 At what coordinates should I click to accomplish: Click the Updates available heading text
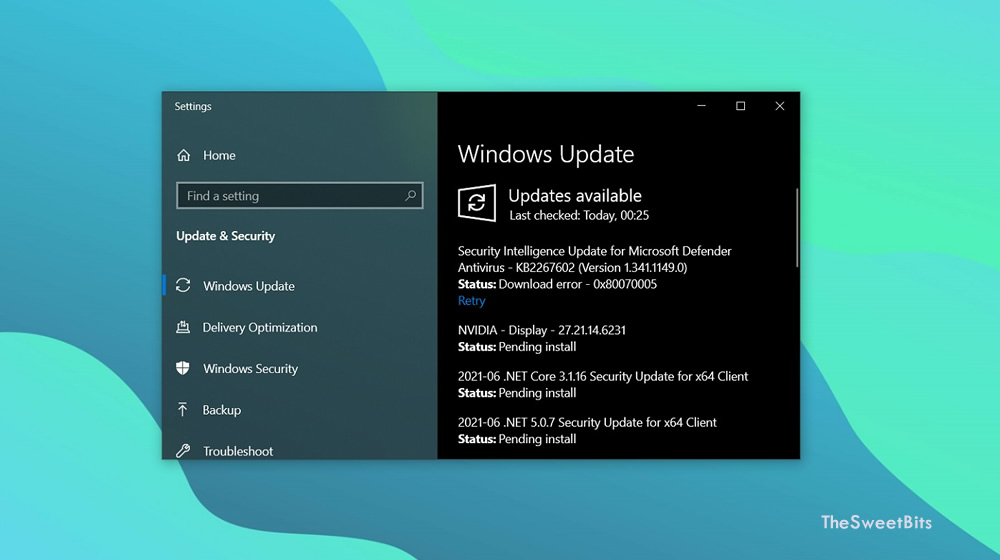click(x=575, y=195)
